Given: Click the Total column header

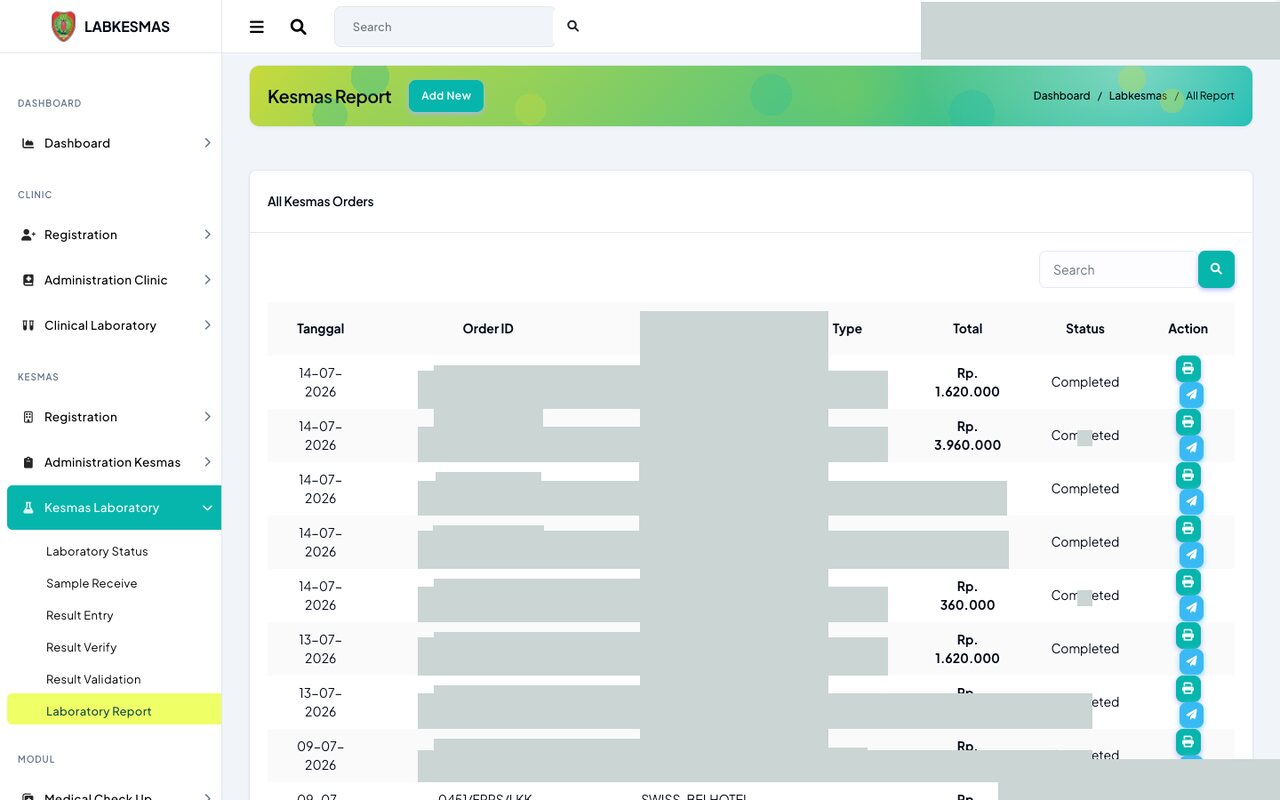Looking at the screenshot, I should click(967, 328).
